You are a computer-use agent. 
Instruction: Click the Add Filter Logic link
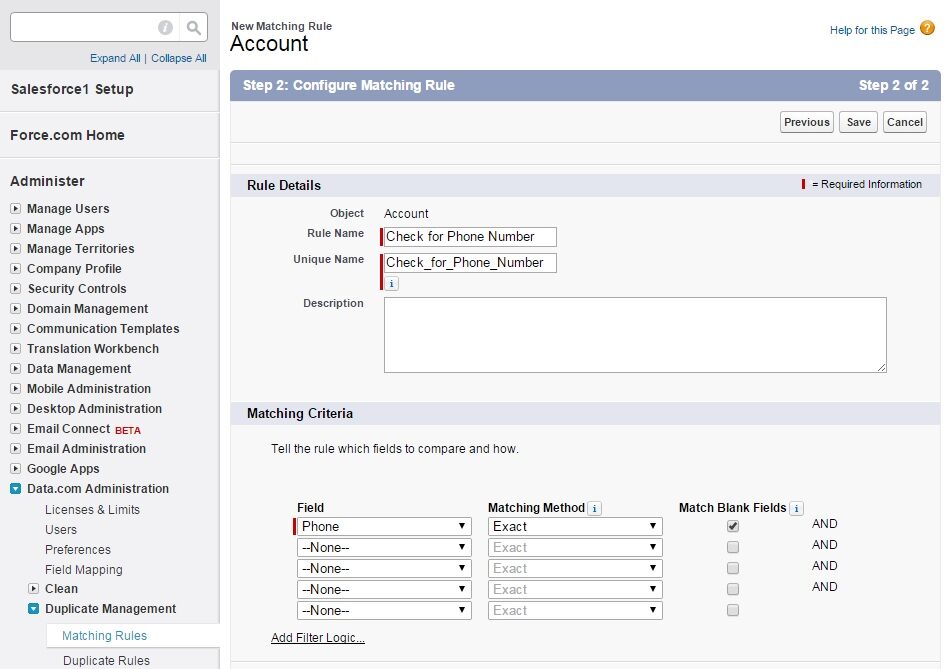point(317,638)
